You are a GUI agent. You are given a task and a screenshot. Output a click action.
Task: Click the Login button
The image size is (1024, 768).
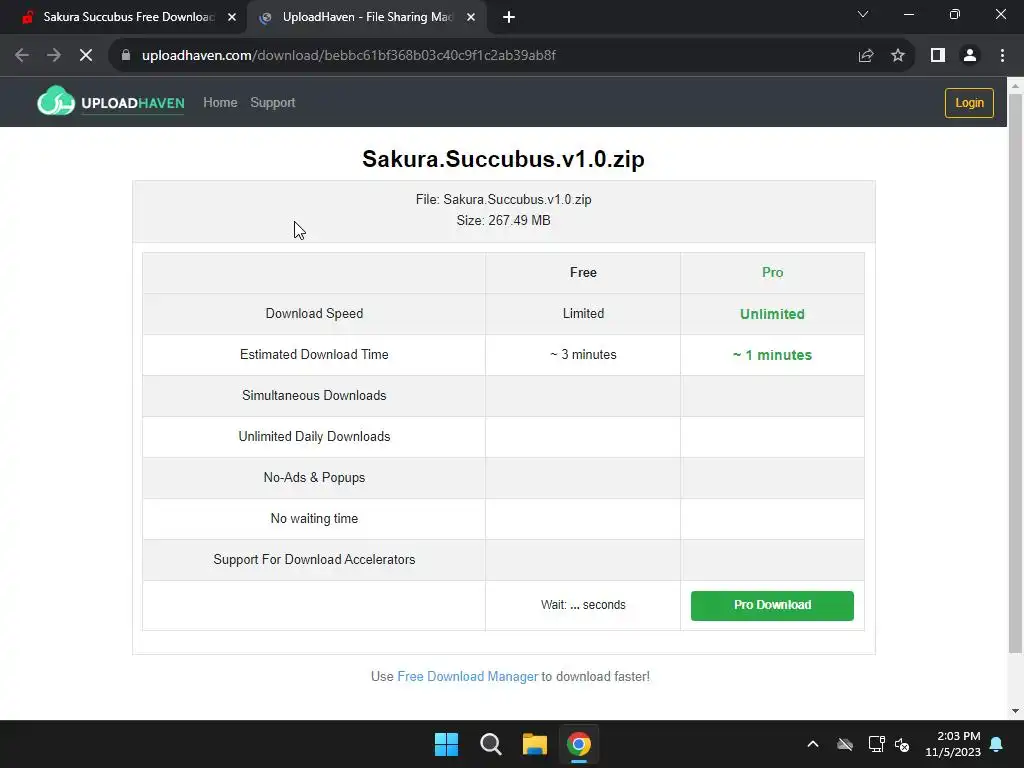[x=969, y=103]
